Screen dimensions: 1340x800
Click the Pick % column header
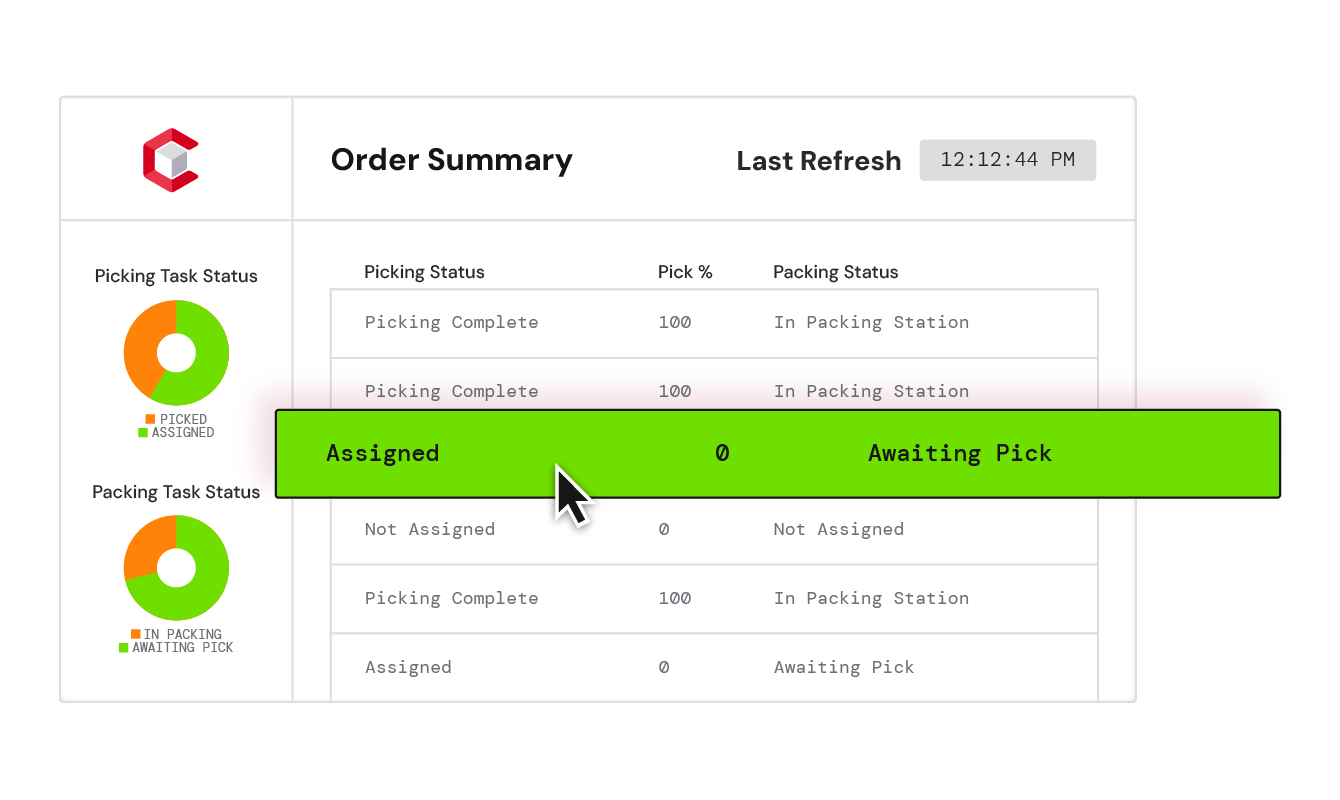[x=685, y=272]
